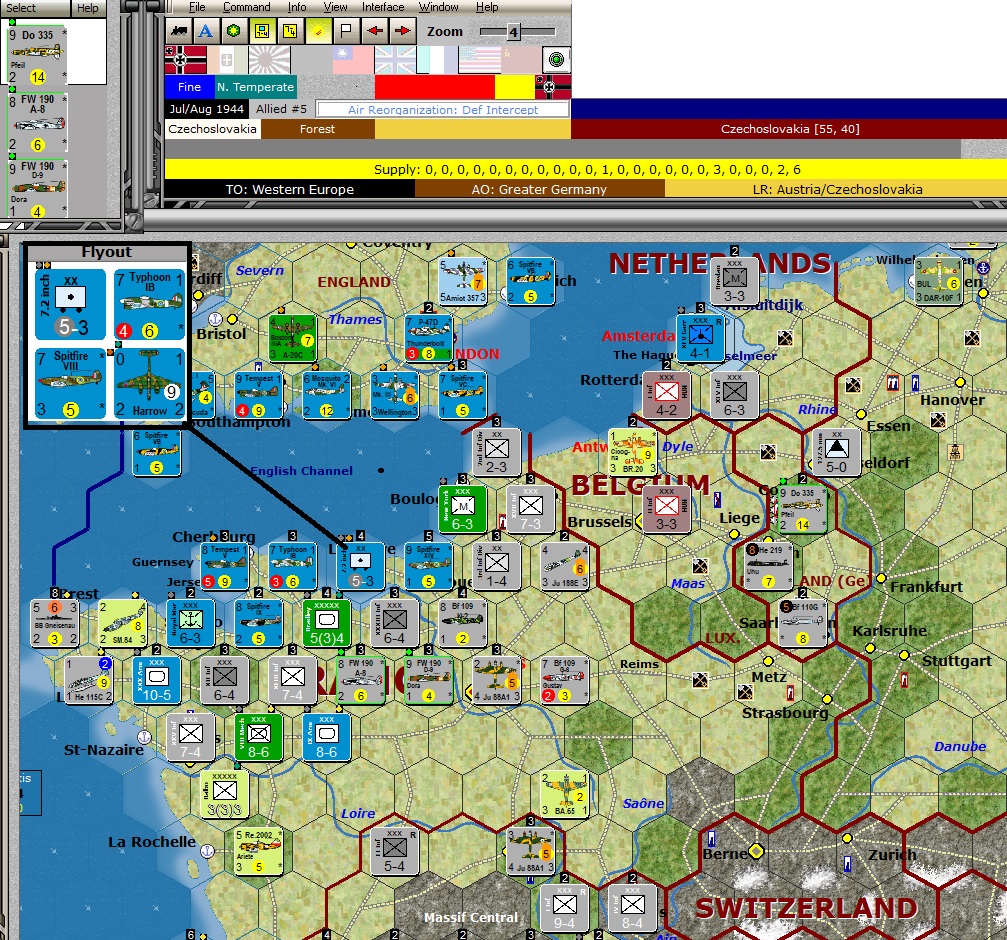Select the Chinese flag in nation bar
Image resolution: width=1007 pixels, height=940 pixels.
353,60
